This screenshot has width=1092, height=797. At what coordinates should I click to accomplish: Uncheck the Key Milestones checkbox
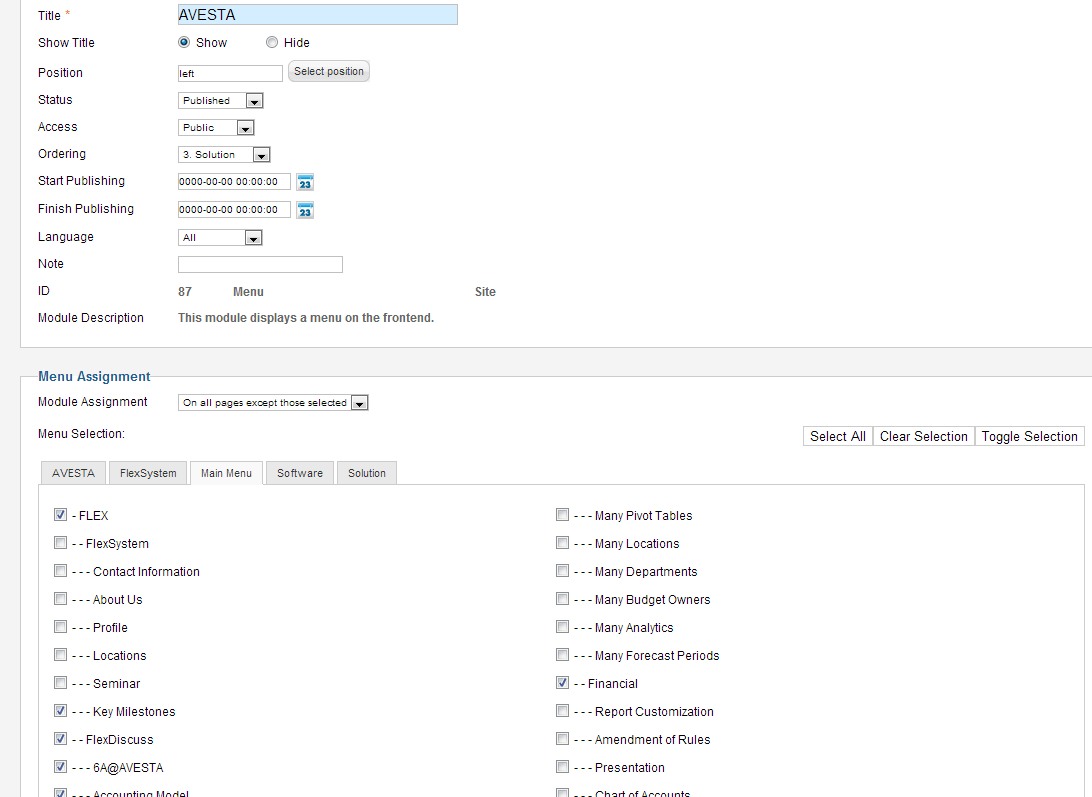click(61, 711)
